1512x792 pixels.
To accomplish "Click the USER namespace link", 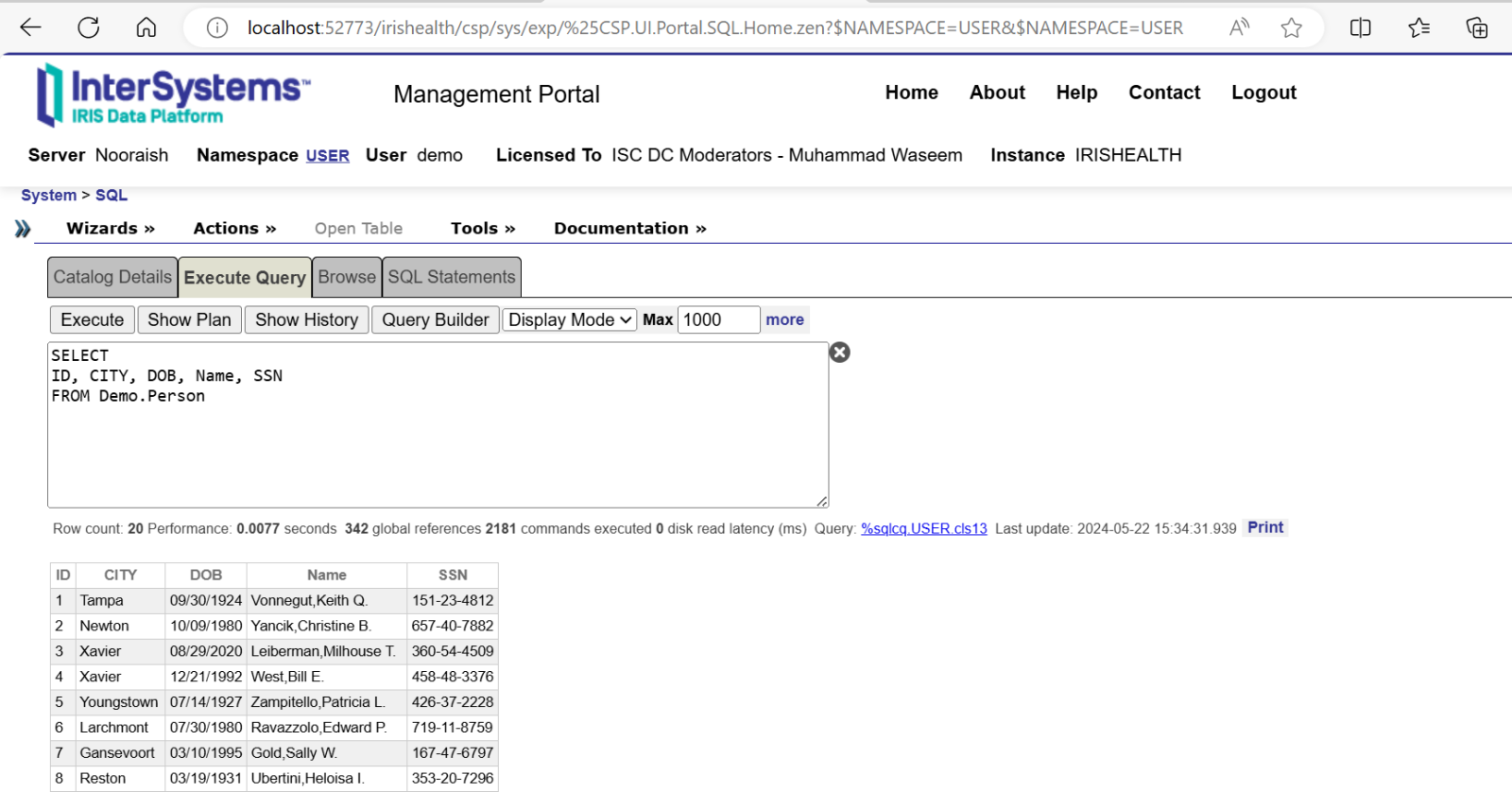I will 327,156.
